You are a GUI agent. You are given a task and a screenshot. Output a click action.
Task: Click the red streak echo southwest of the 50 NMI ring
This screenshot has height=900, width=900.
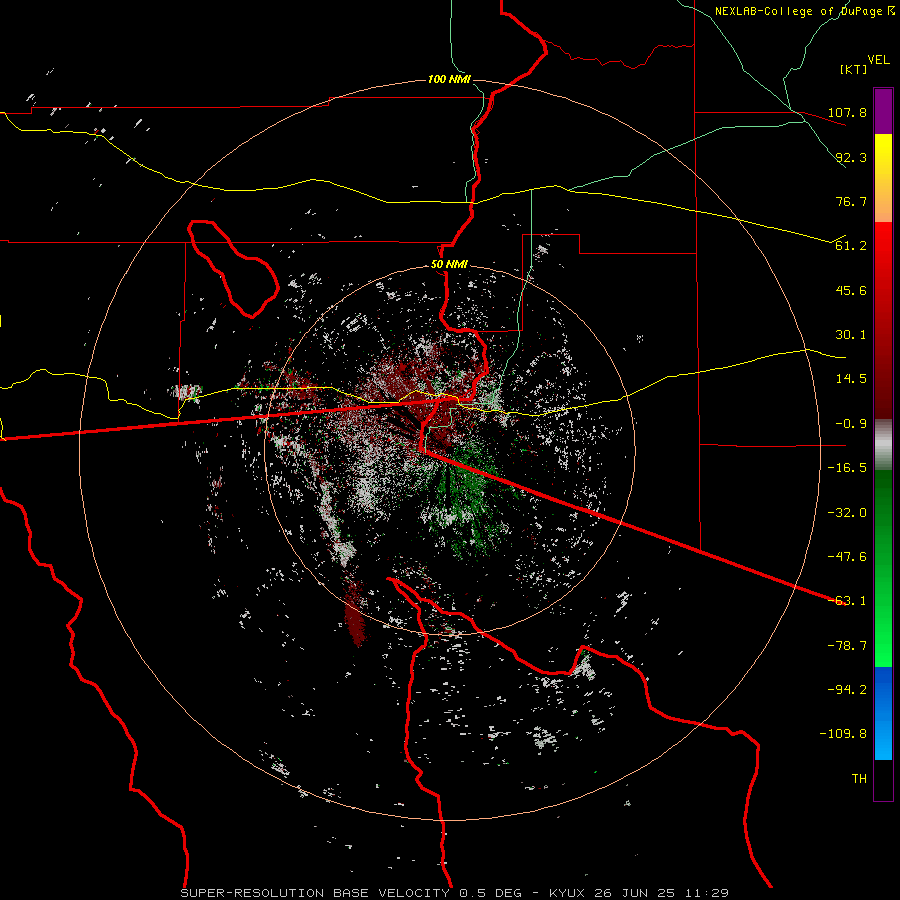pyautogui.click(x=356, y=623)
